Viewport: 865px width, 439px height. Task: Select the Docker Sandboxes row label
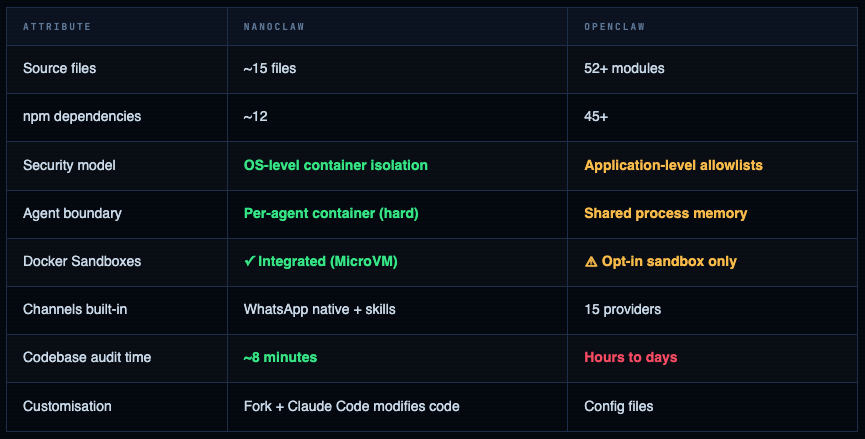coord(82,261)
